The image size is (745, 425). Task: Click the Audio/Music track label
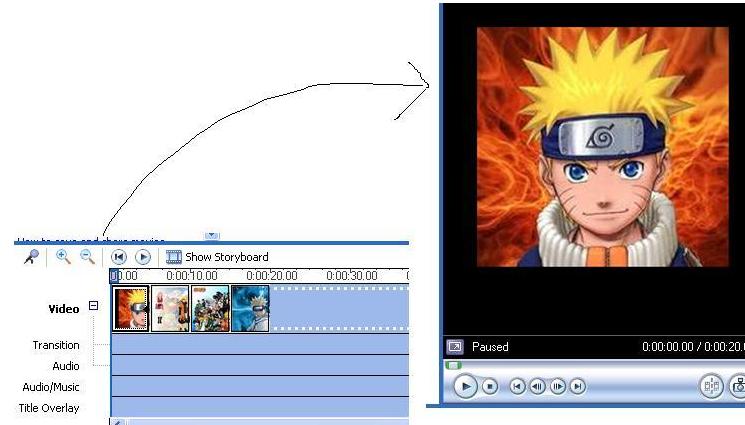click(x=50, y=387)
